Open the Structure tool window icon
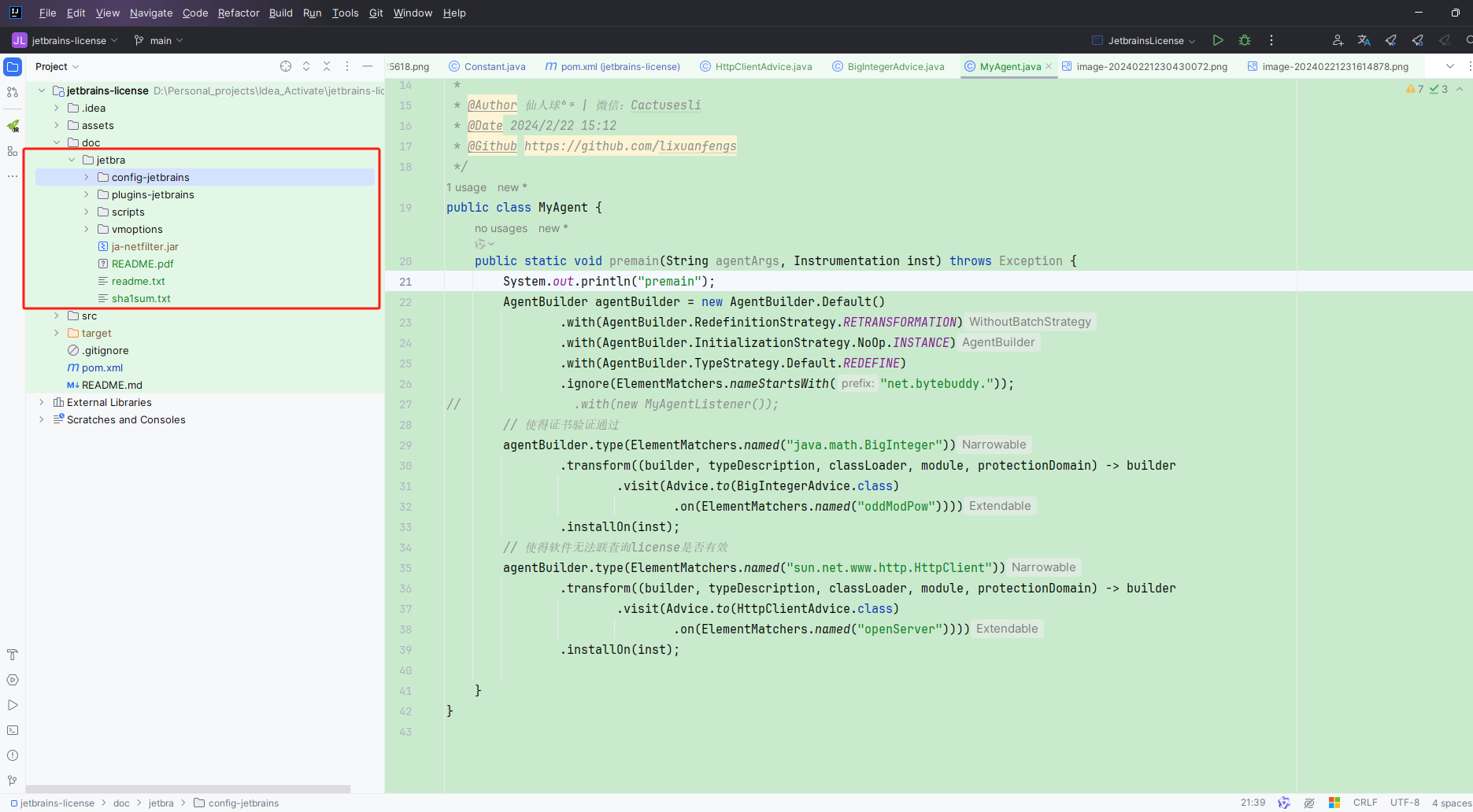This screenshot has width=1473, height=812. click(13, 151)
